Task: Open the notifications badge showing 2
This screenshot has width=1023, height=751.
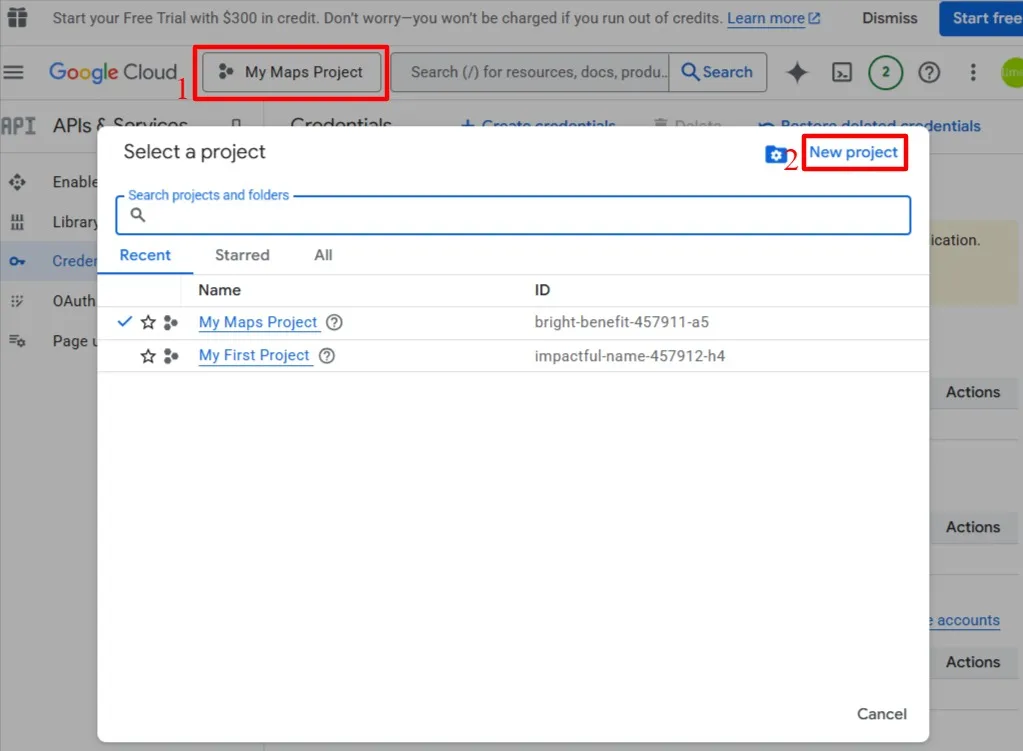Action: click(885, 72)
